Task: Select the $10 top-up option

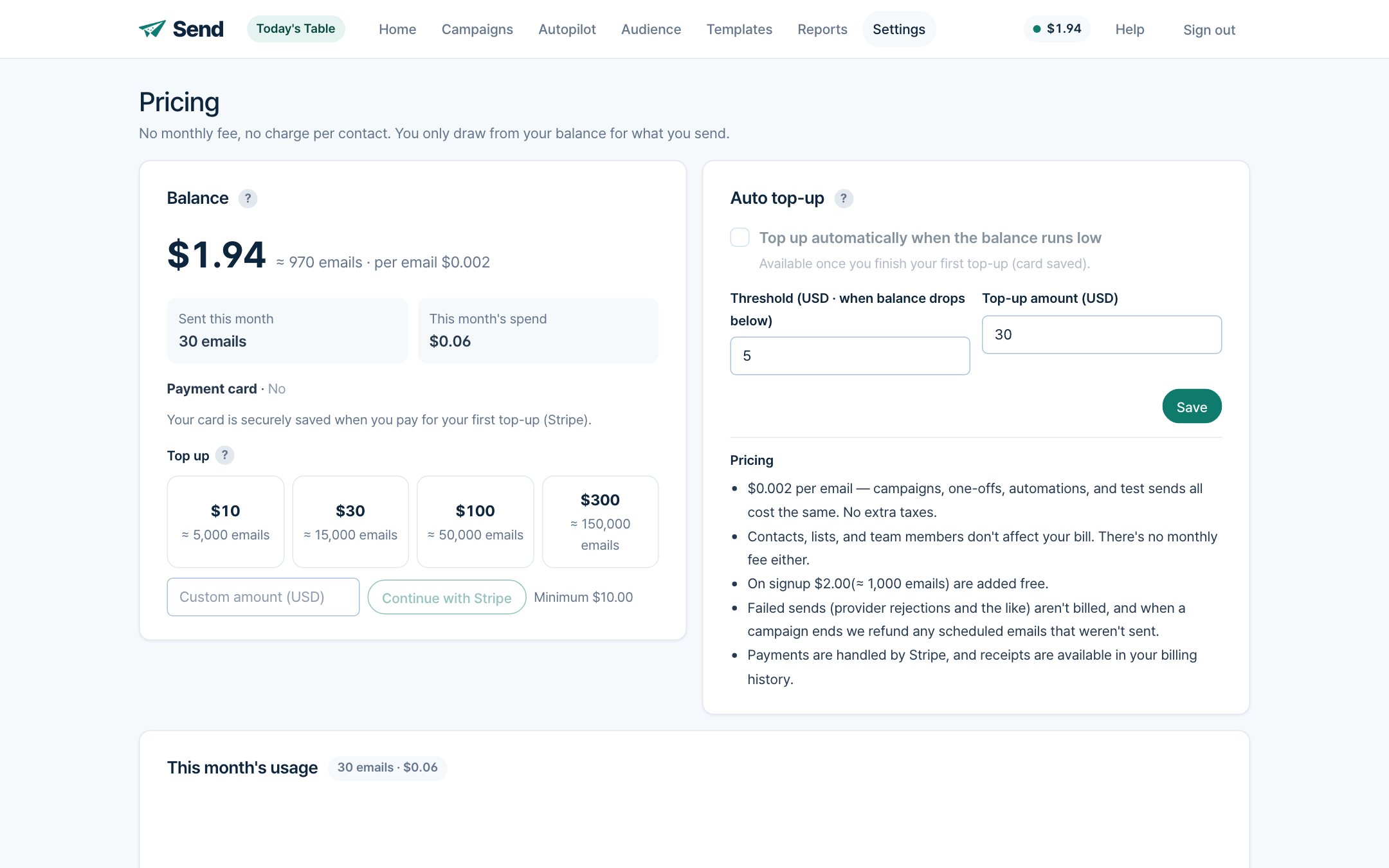Action: pyautogui.click(x=226, y=521)
